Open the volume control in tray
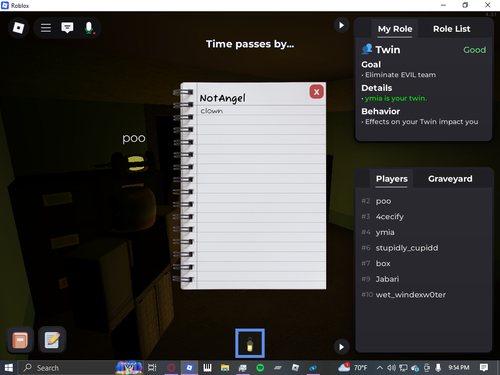The height and width of the screenshot is (375, 500). 391,368
